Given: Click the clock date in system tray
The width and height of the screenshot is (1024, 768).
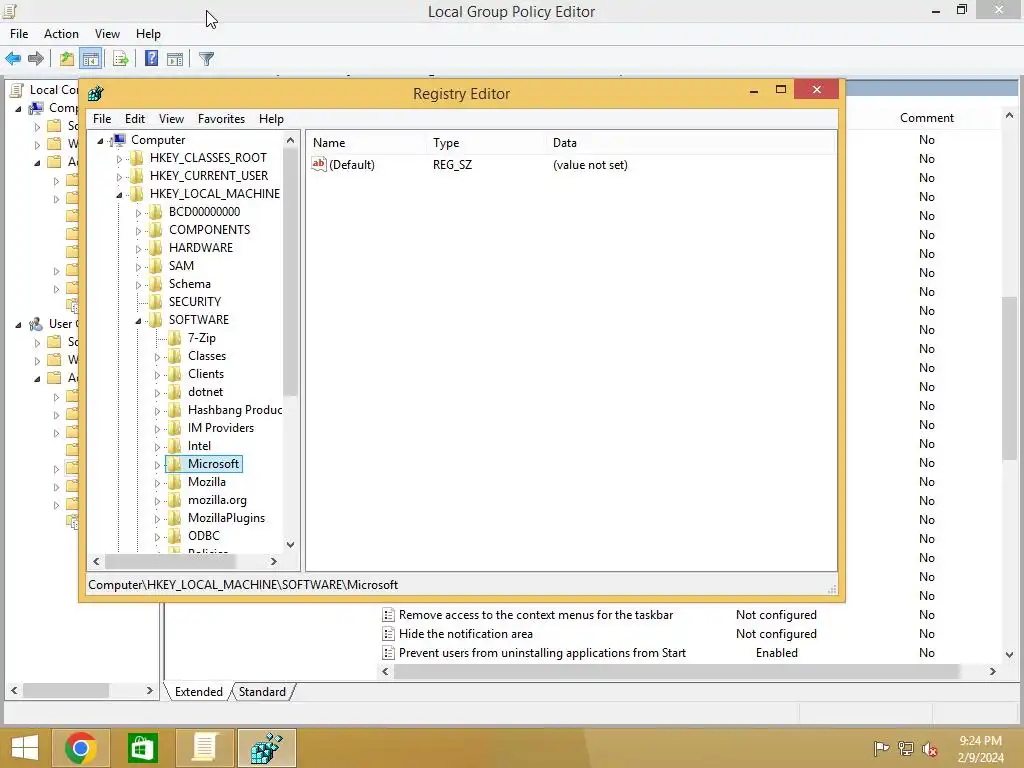Looking at the screenshot, I should (x=980, y=758).
